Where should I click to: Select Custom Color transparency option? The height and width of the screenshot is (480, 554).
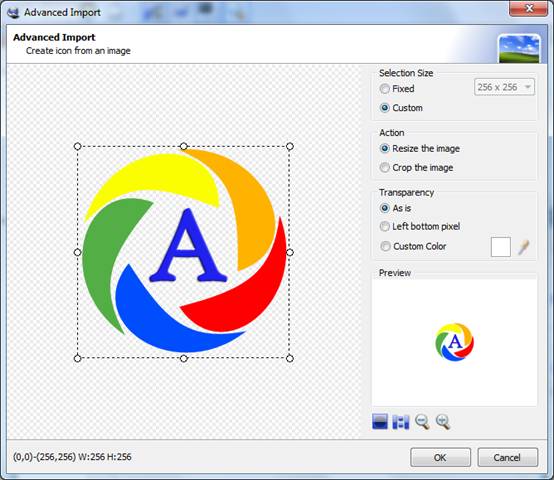385,246
